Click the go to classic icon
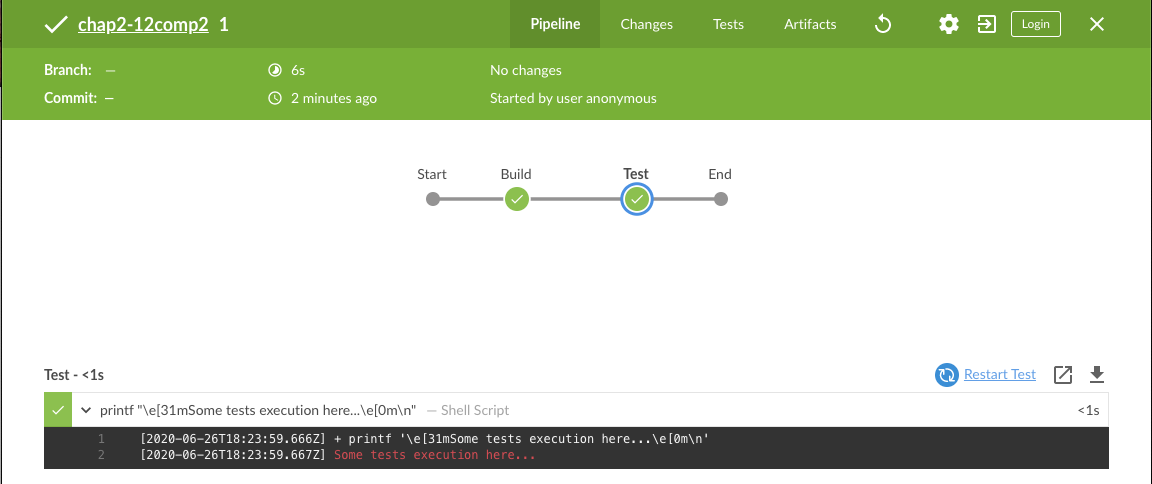The width and height of the screenshot is (1152, 484). (987, 24)
